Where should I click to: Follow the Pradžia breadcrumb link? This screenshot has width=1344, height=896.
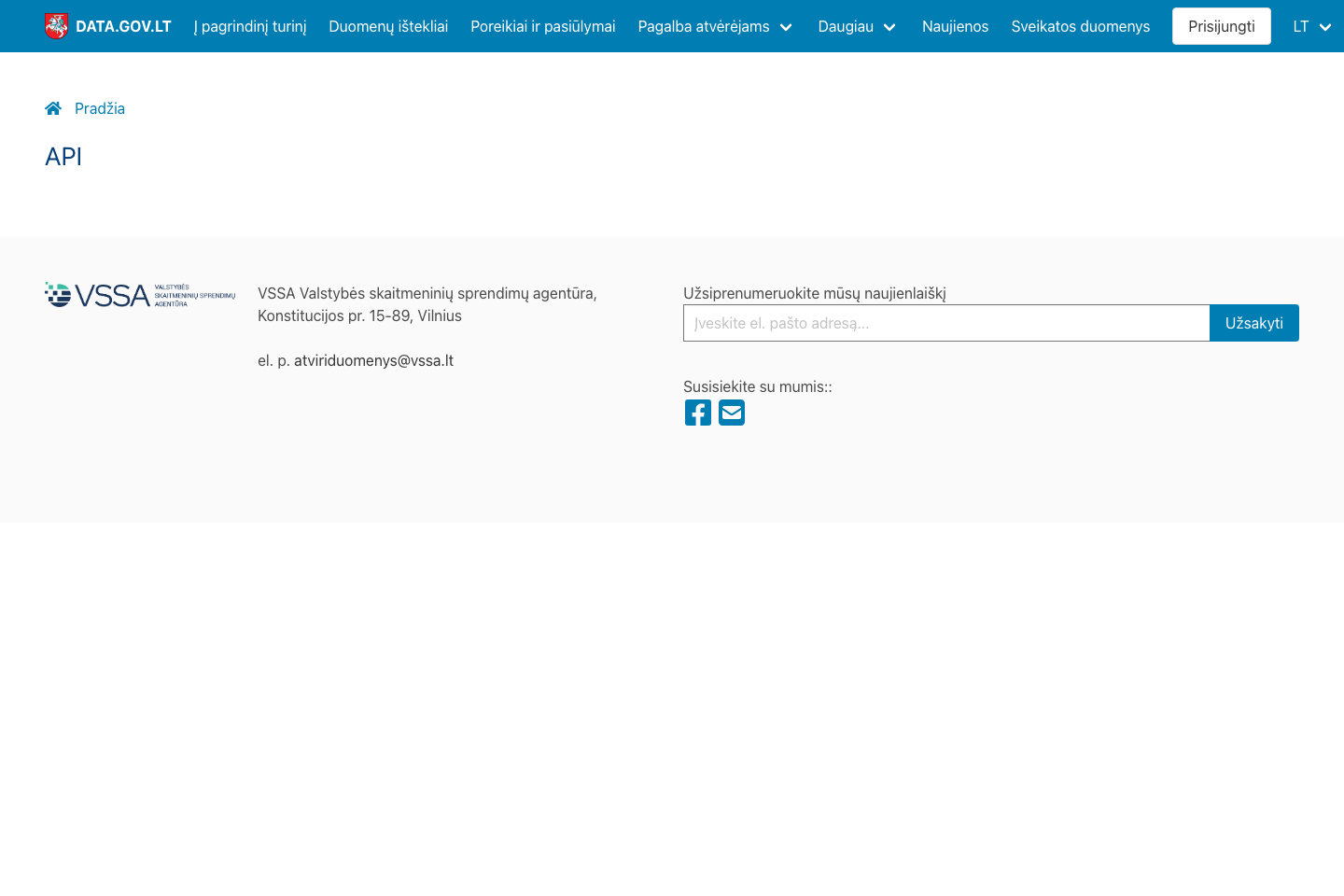click(x=100, y=108)
